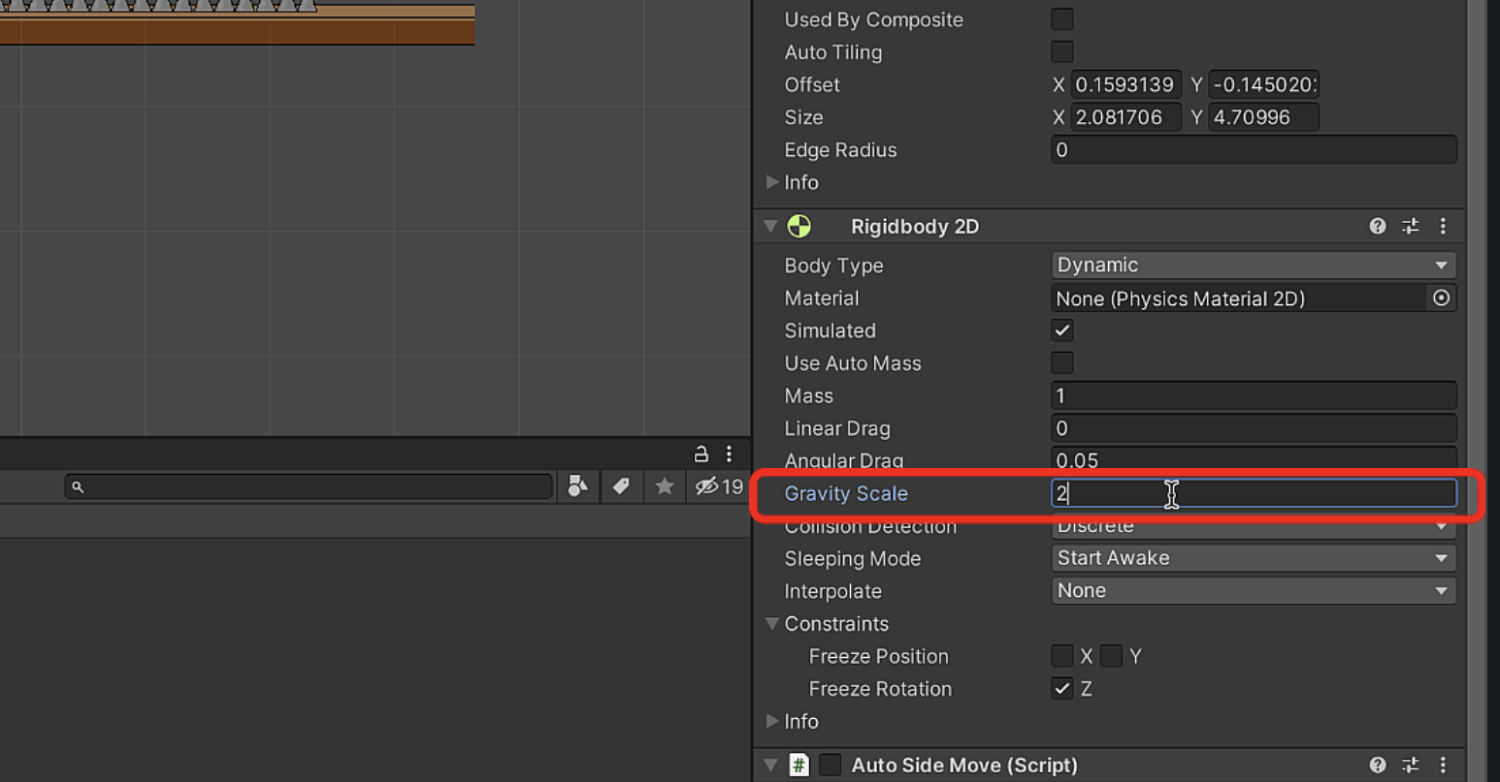Enable the Auto Side Move script checkbox
This screenshot has width=1500, height=782.
(830, 765)
